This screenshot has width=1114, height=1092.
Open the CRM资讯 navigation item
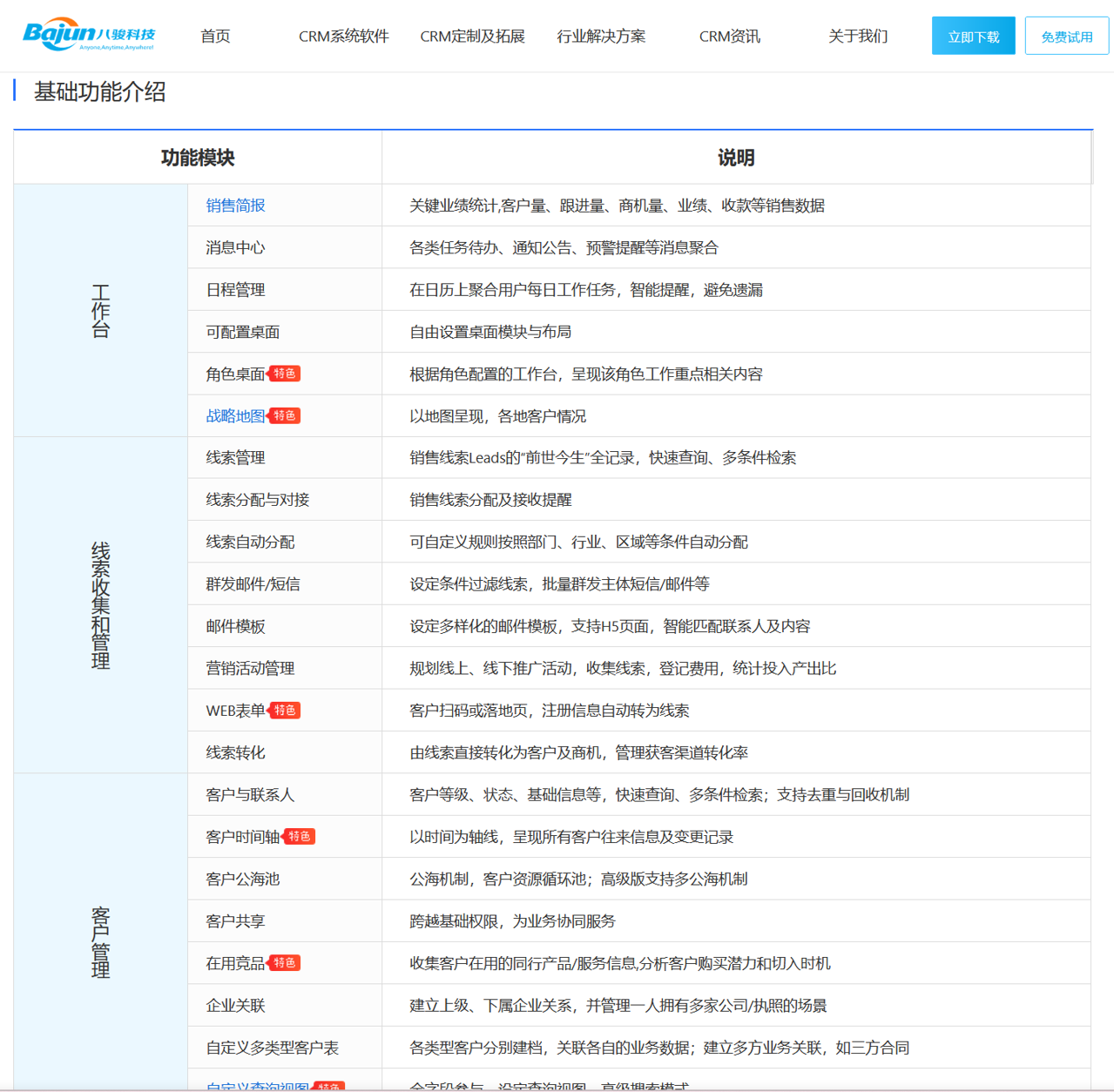729,37
